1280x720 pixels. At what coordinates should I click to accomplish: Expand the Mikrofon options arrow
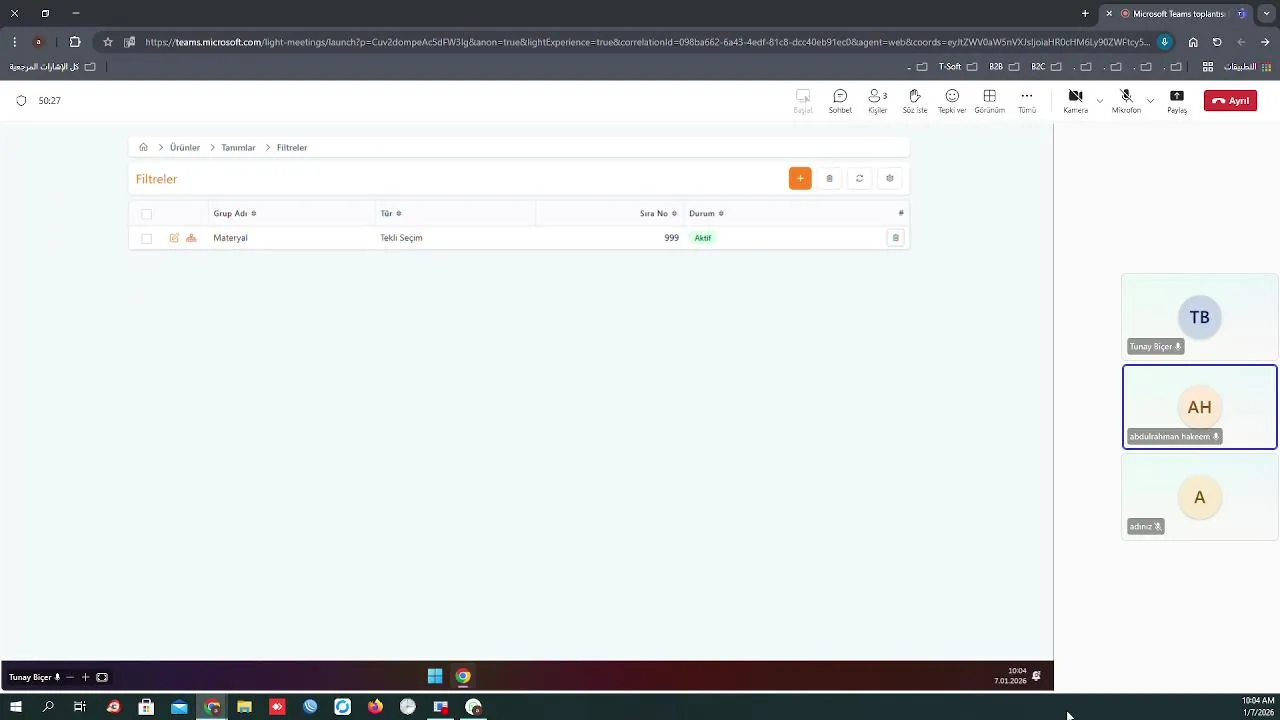1150,101
